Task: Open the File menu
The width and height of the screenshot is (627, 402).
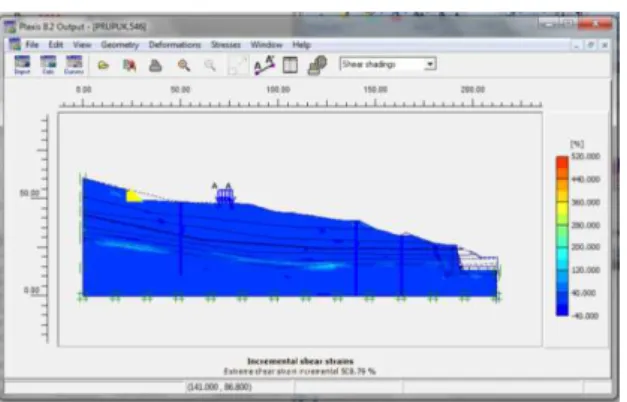Action: coord(32,45)
